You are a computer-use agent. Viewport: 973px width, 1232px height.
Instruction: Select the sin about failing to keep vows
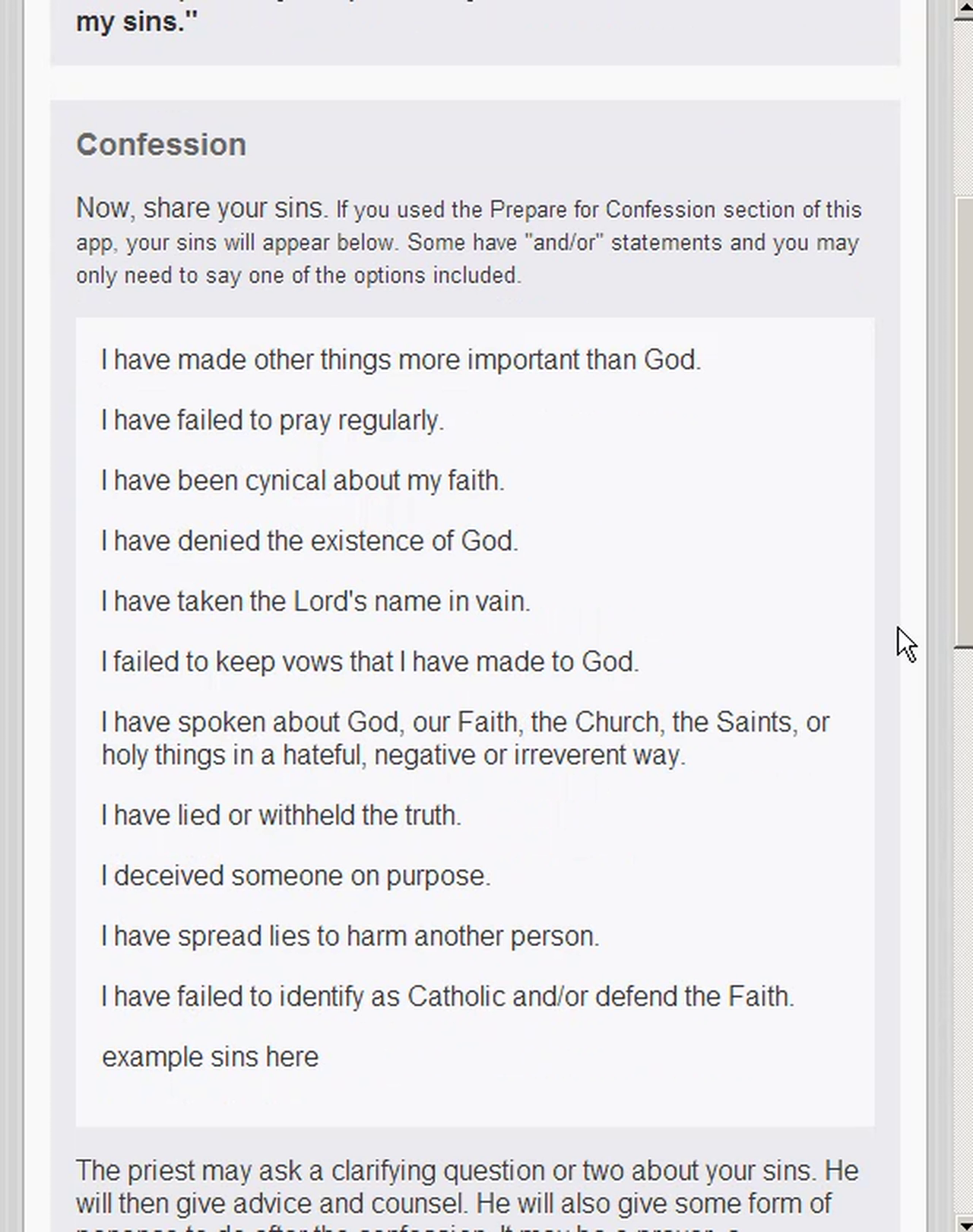pyautogui.click(x=369, y=662)
